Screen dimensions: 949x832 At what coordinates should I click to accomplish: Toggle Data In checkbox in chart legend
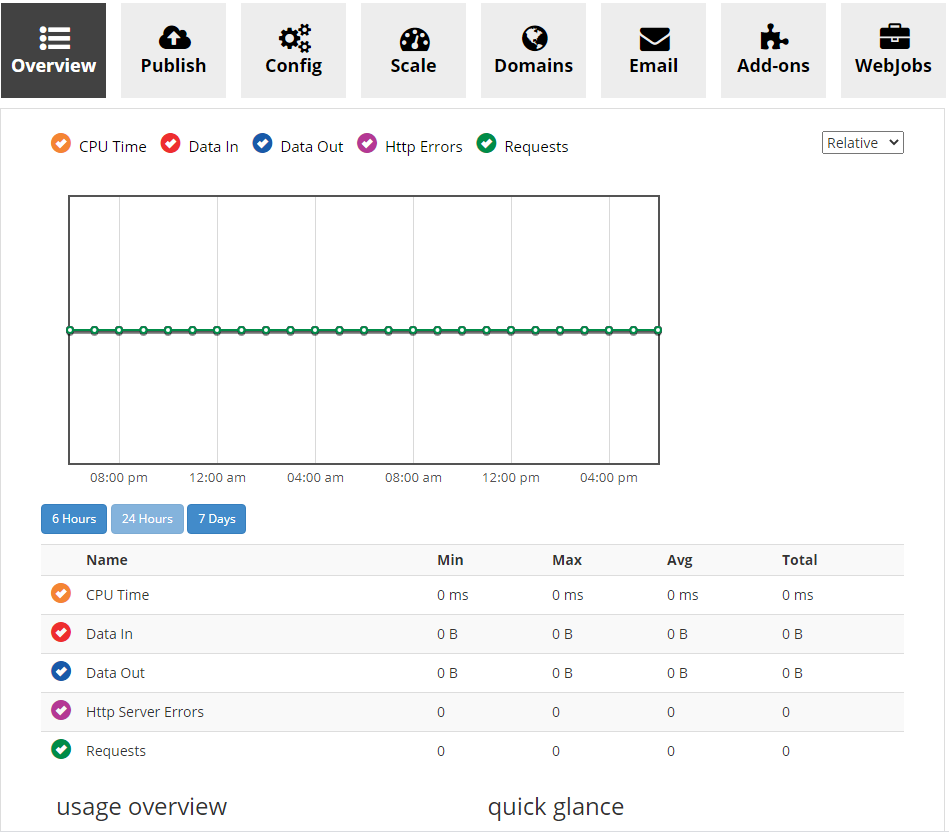click(171, 145)
